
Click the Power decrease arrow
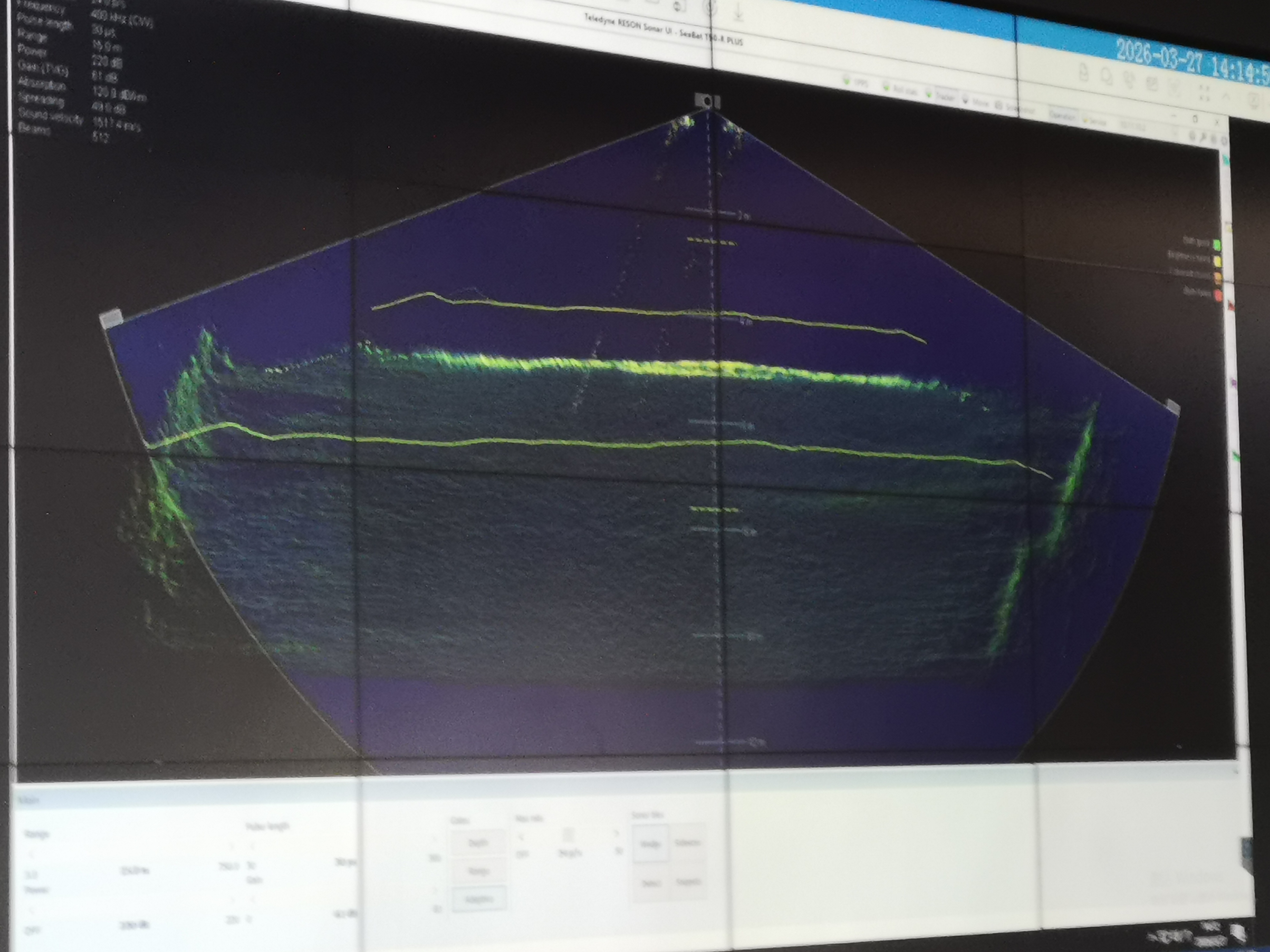point(33,911)
